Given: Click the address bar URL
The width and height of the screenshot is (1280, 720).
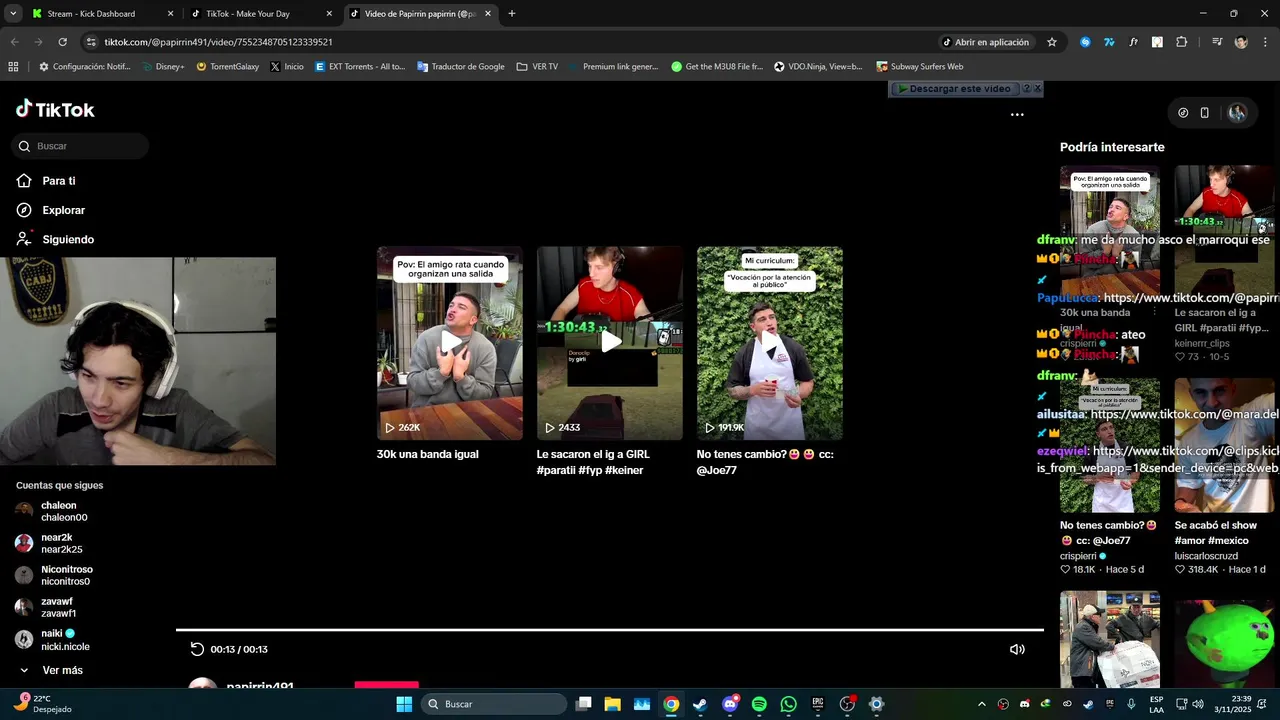Looking at the screenshot, I should tap(218, 42).
